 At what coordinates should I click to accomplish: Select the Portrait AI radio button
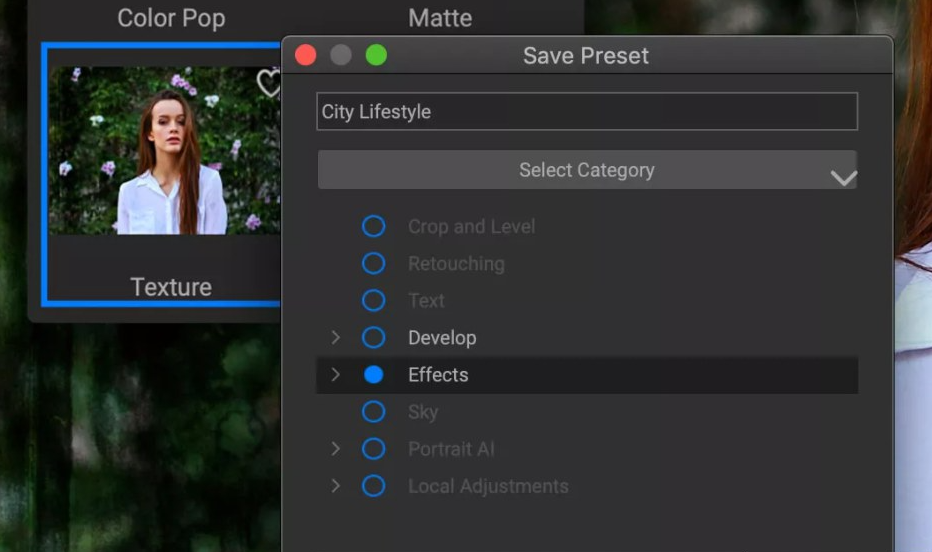pos(373,449)
